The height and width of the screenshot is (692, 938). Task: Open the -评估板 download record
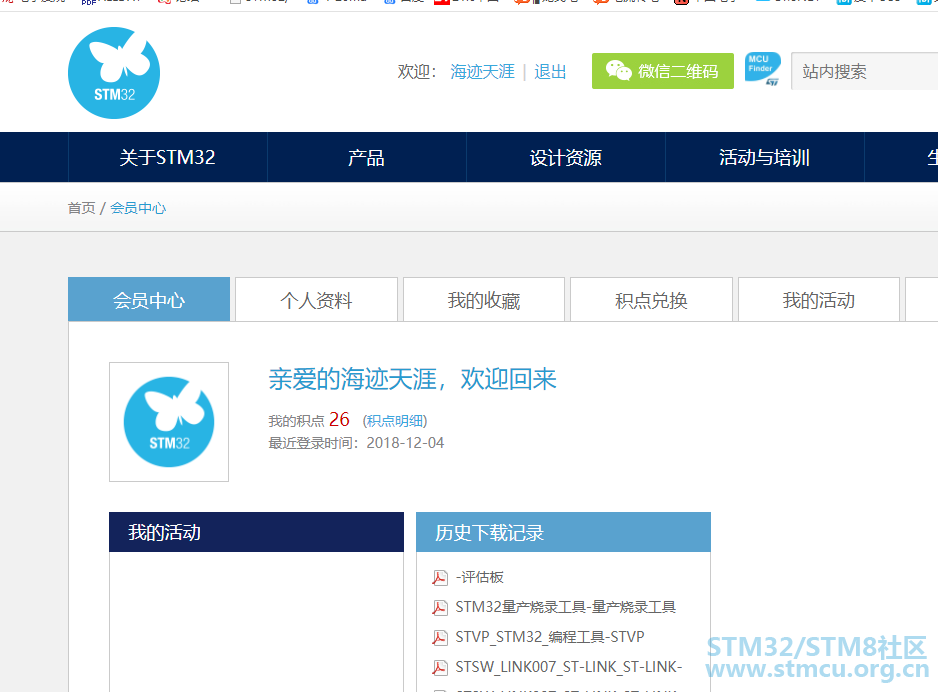click(480, 577)
